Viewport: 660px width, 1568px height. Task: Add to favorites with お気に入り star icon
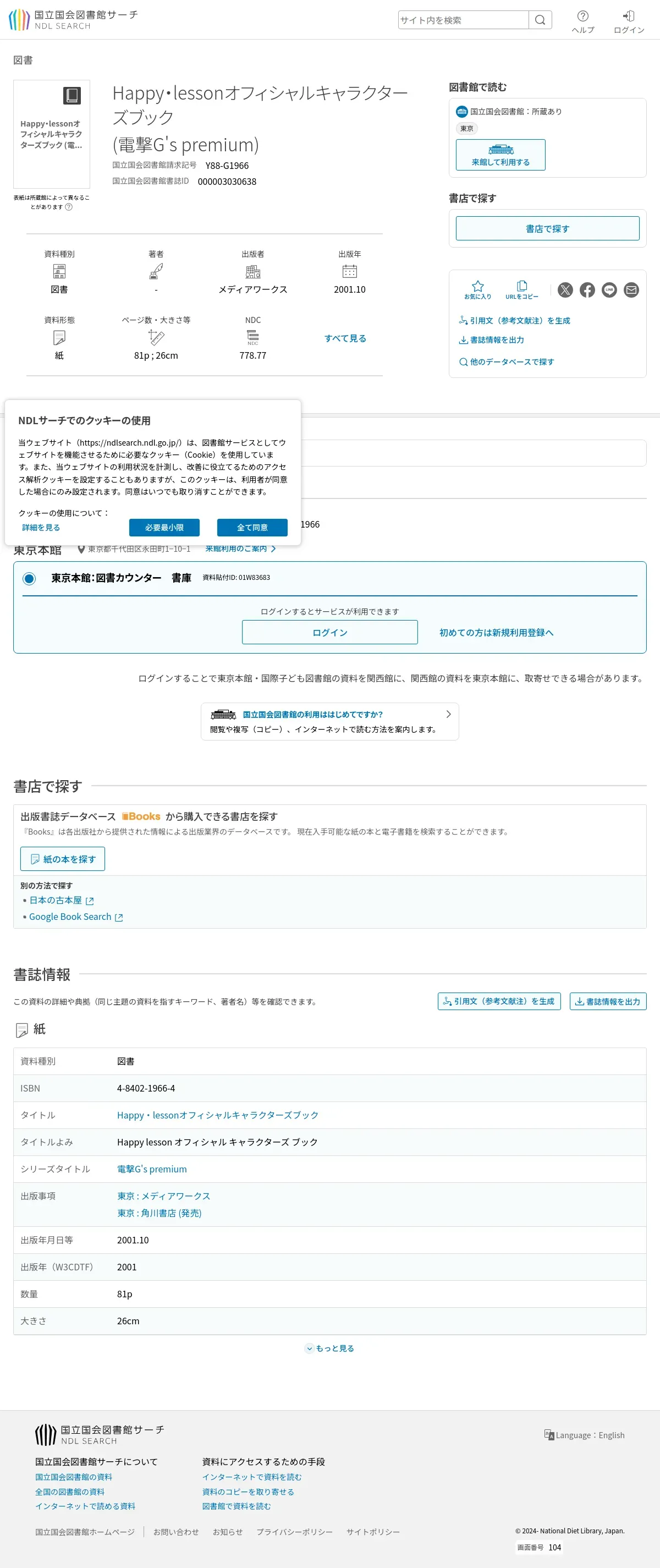(x=477, y=290)
